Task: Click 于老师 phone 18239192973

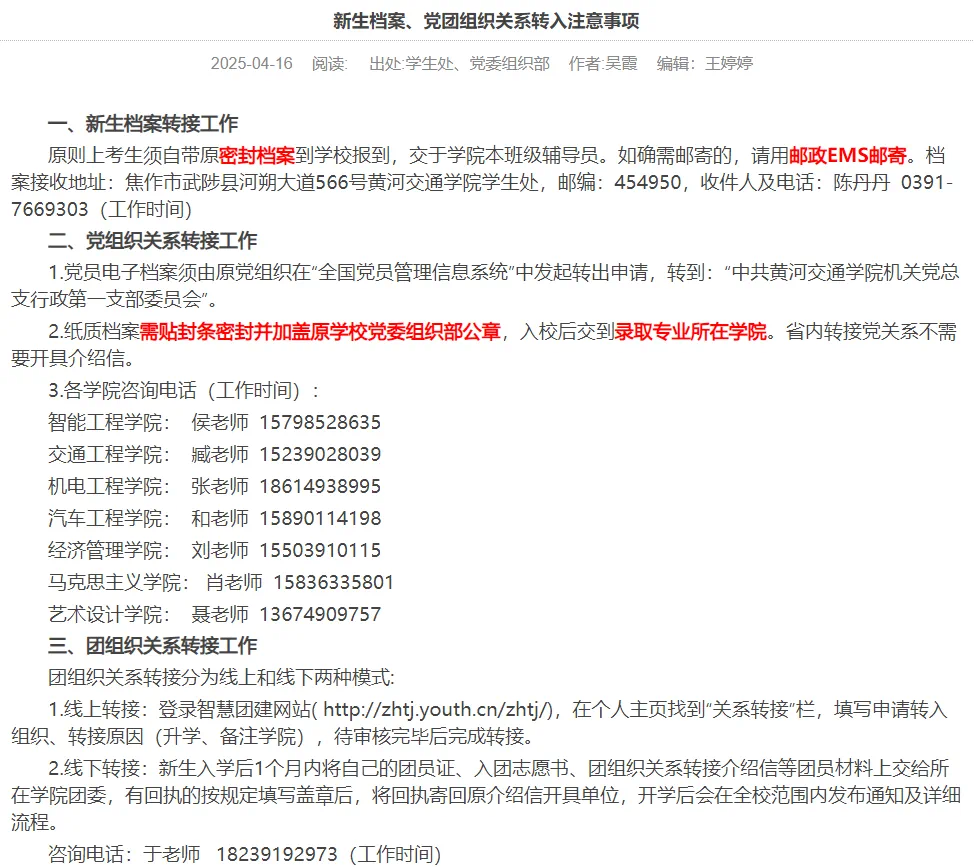Action: [x=276, y=855]
